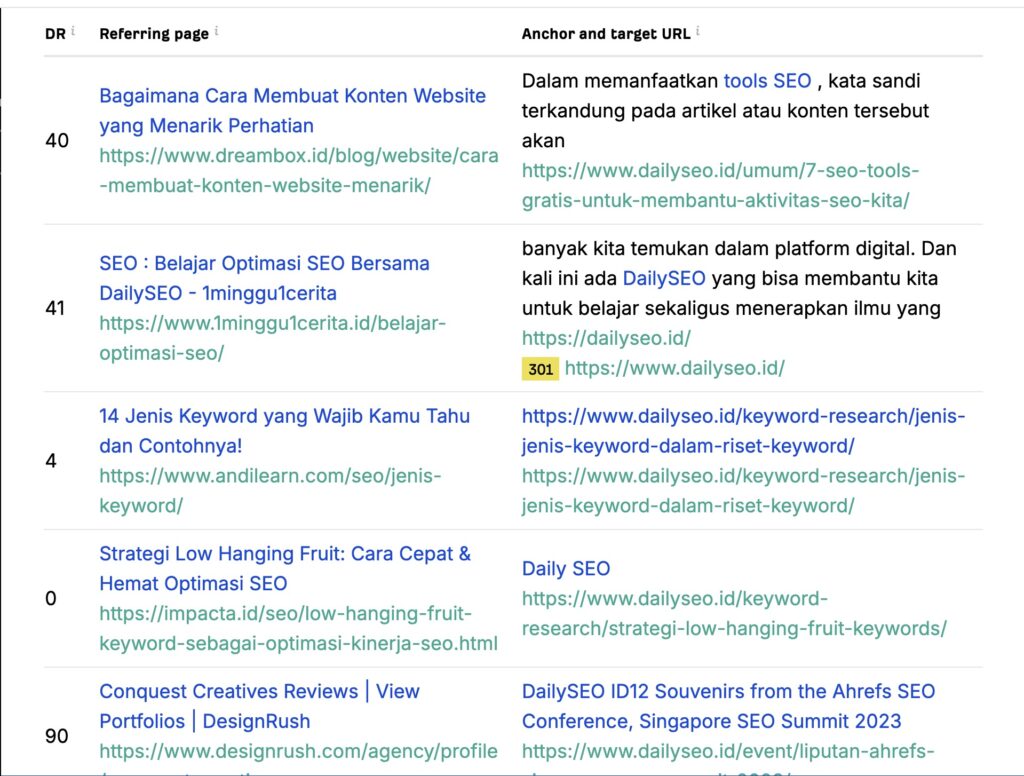The width and height of the screenshot is (1024, 776).
Task: Click DR value 40
Action: [57, 140]
